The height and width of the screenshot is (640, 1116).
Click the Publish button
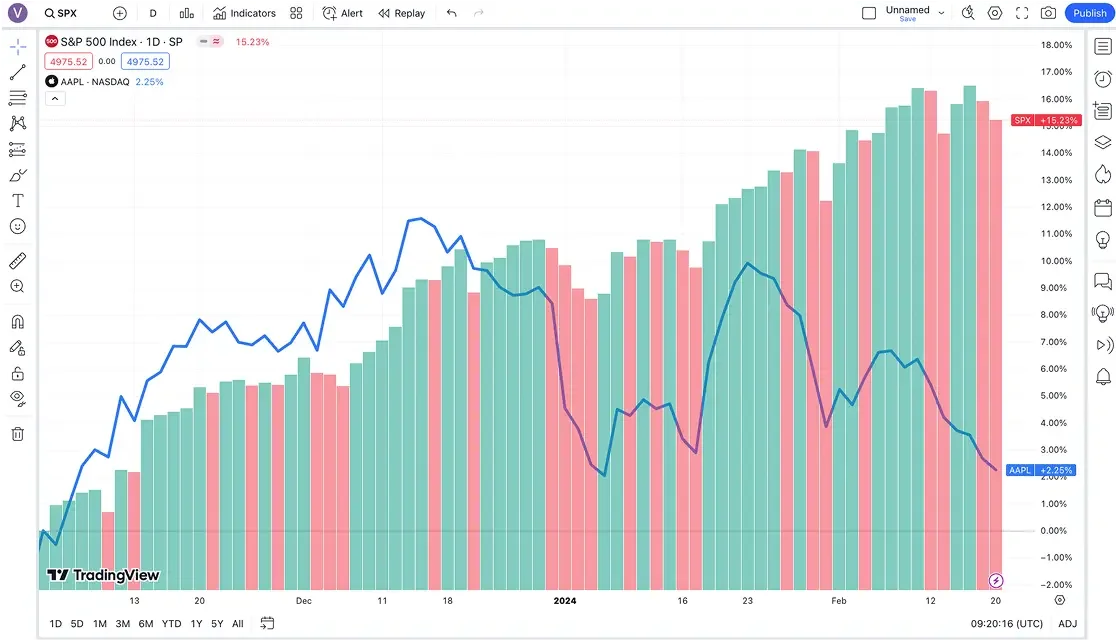(1090, 13)
